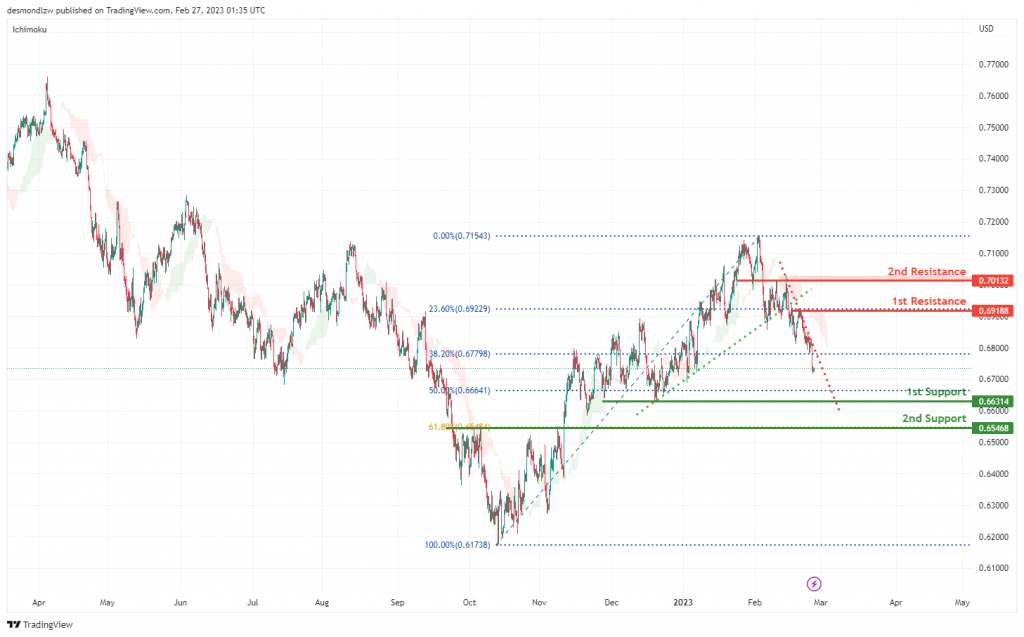The image size is (1024, 637).
Task: Click the 23.60%(0.69229) Fibonacci label
Action: click(459, 309)
